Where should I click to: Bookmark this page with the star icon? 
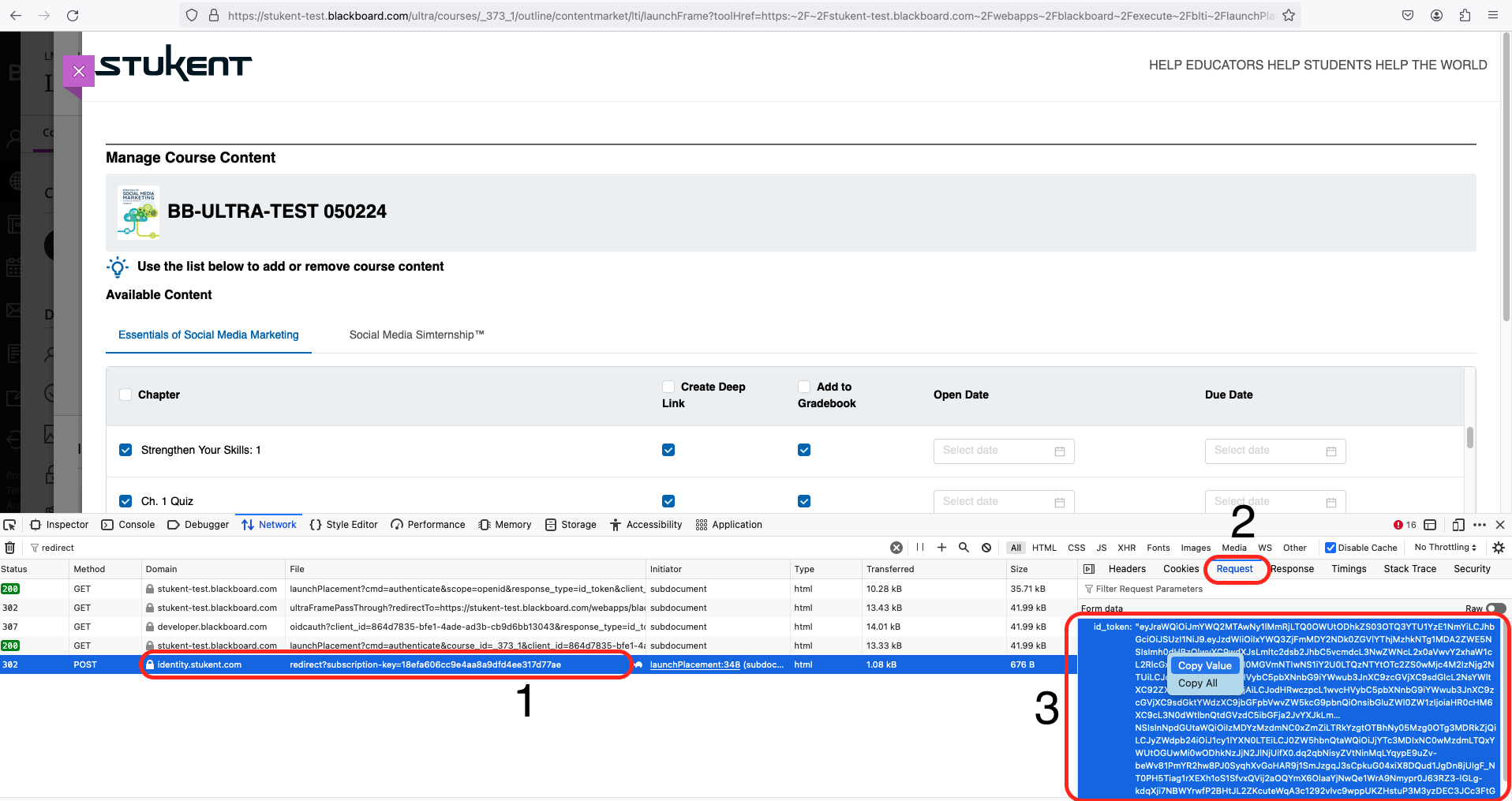pos(1289,15)
